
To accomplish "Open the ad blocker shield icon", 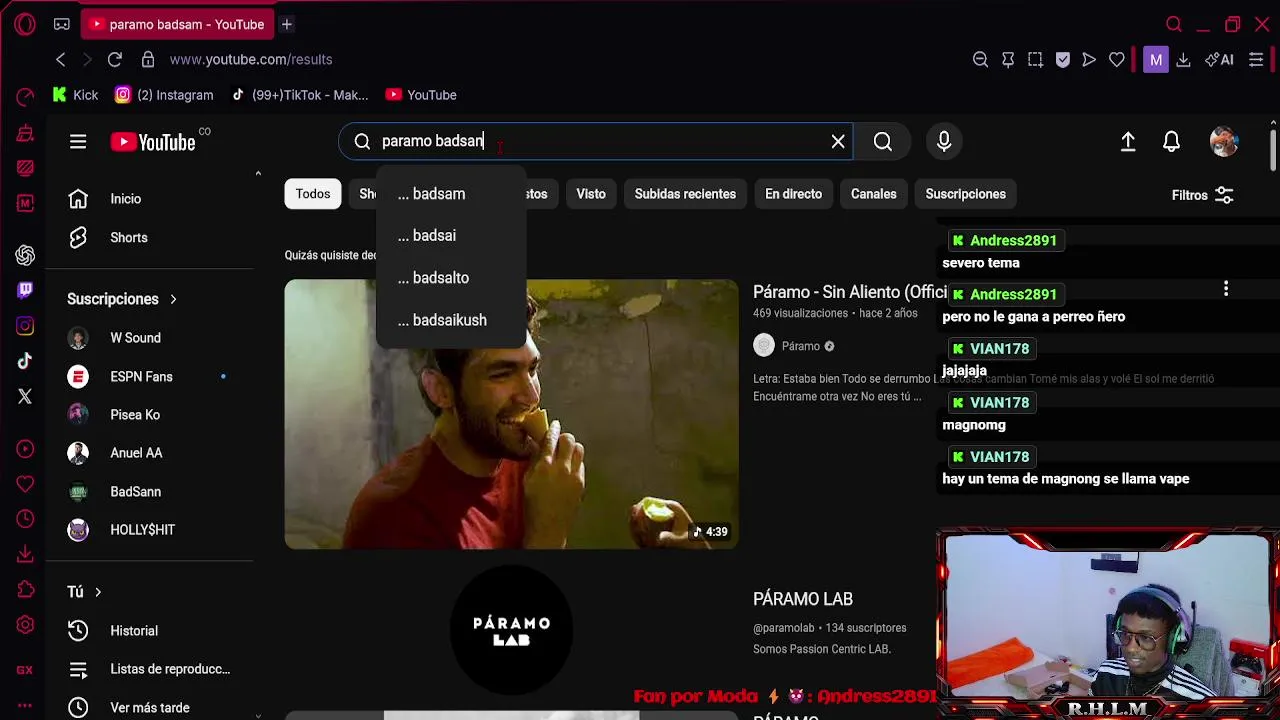I will click(x=1063, y=60).
